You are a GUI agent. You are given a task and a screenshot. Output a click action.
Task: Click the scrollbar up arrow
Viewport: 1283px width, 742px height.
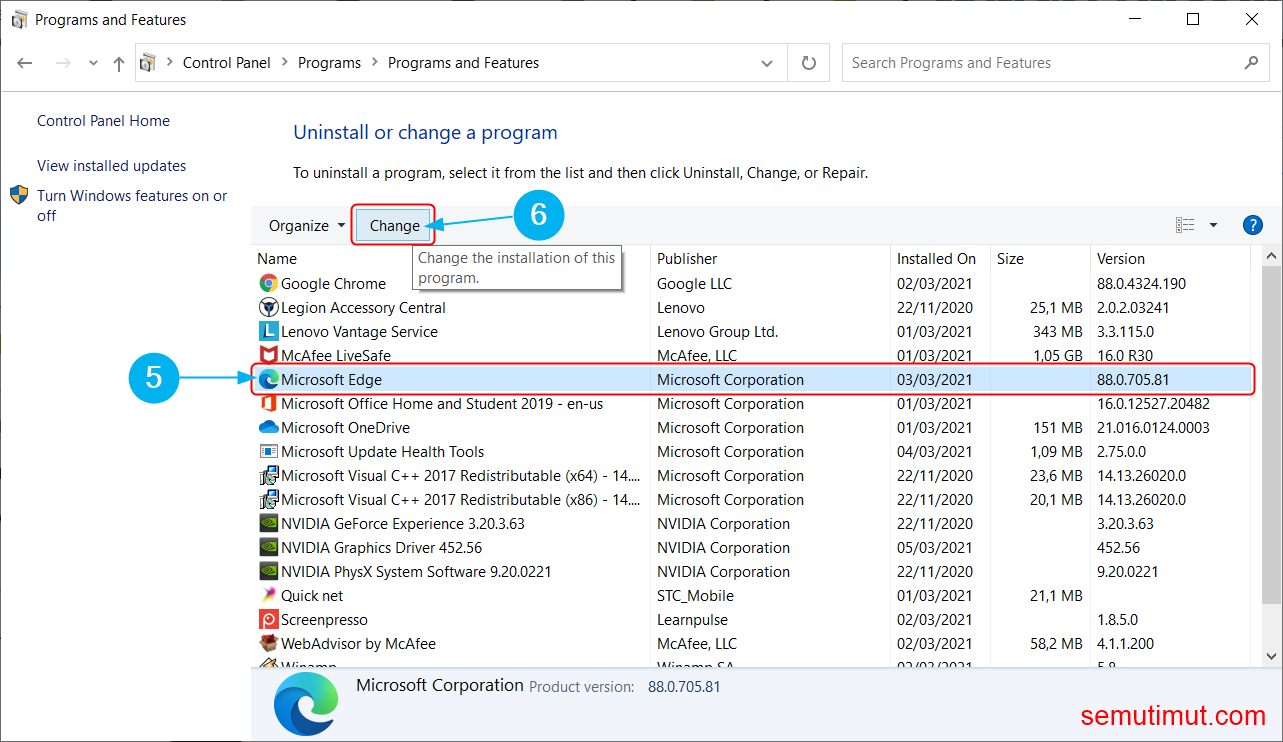(x=1272, y=257)
